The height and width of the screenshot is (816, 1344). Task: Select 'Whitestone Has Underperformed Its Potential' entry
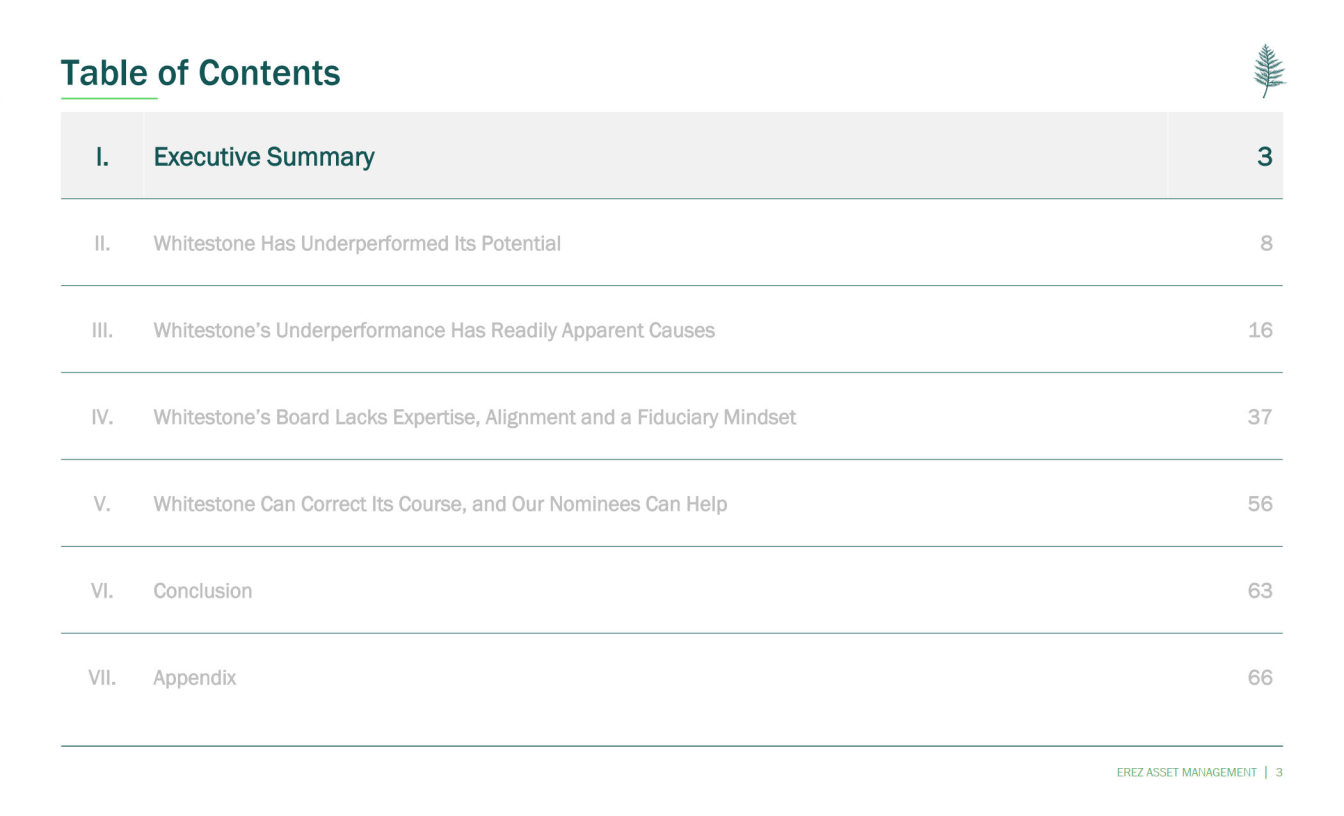(x=357, y=244)
